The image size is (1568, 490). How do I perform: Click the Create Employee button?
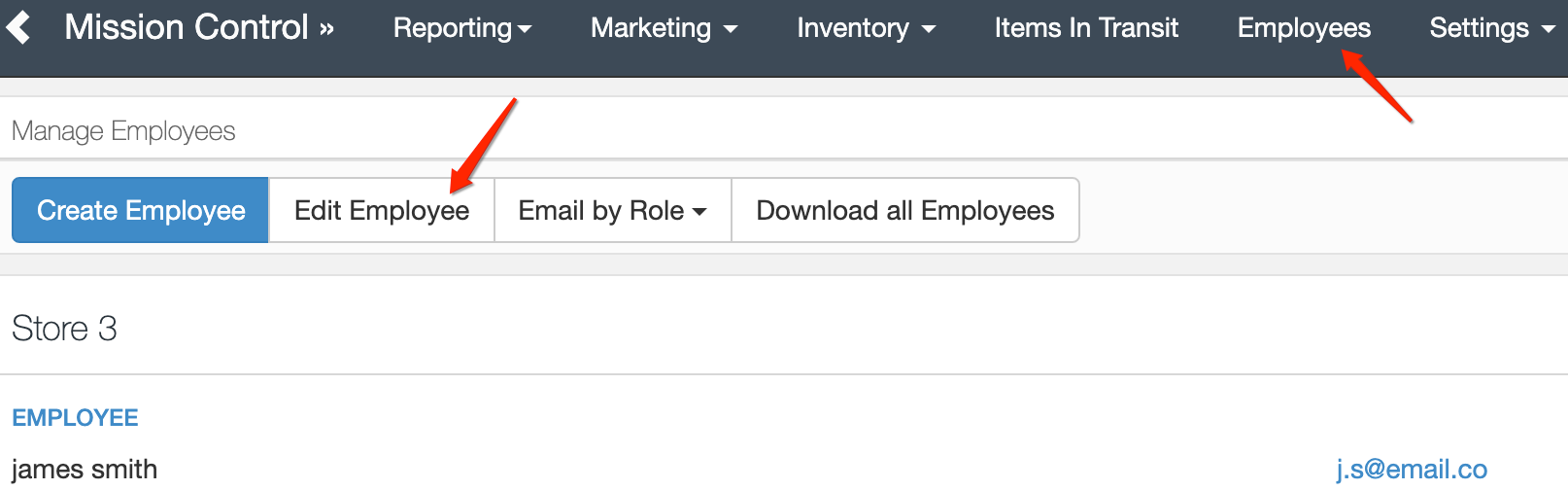(x=141, y=210)
